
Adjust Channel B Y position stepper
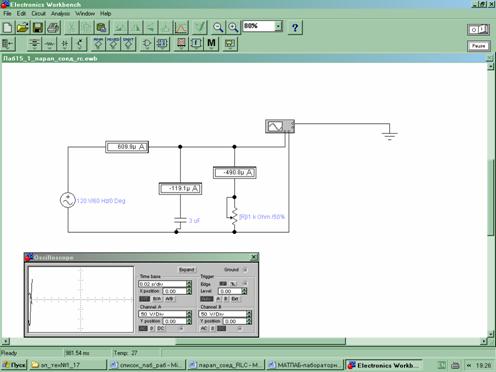[249, 321]
